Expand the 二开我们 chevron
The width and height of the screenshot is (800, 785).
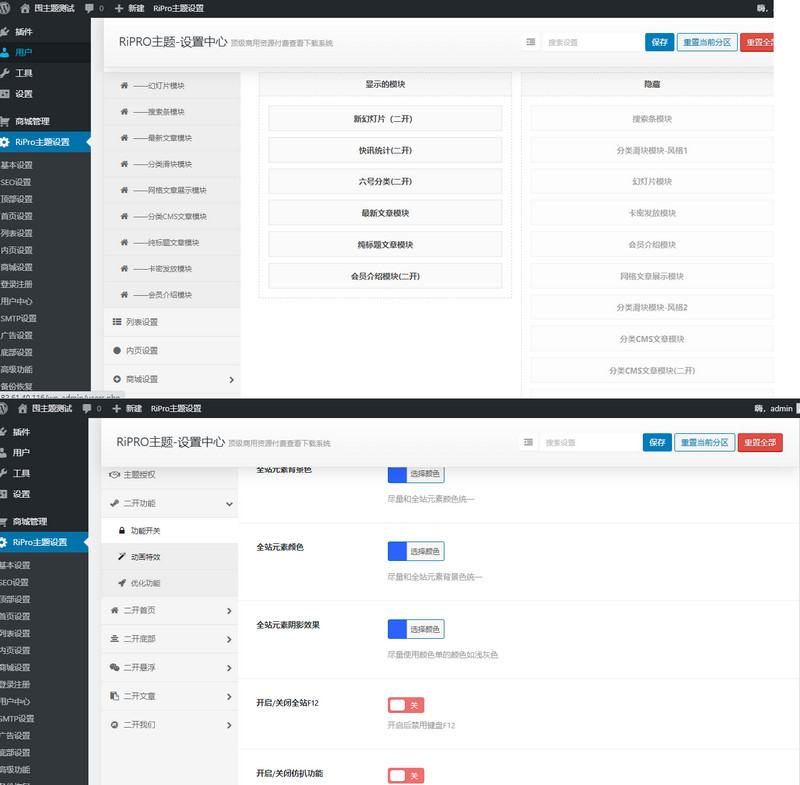[x=229, y=725]
